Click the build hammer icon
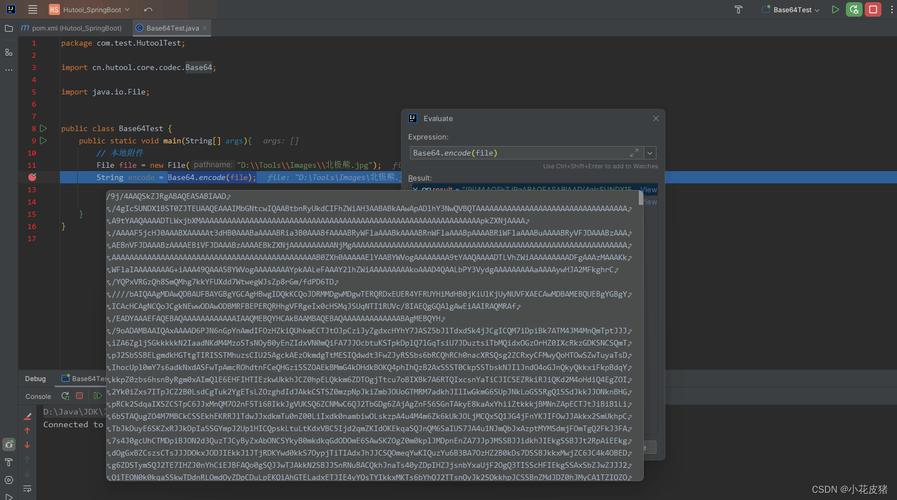This screenshot has height=500, width=897. 739,9
